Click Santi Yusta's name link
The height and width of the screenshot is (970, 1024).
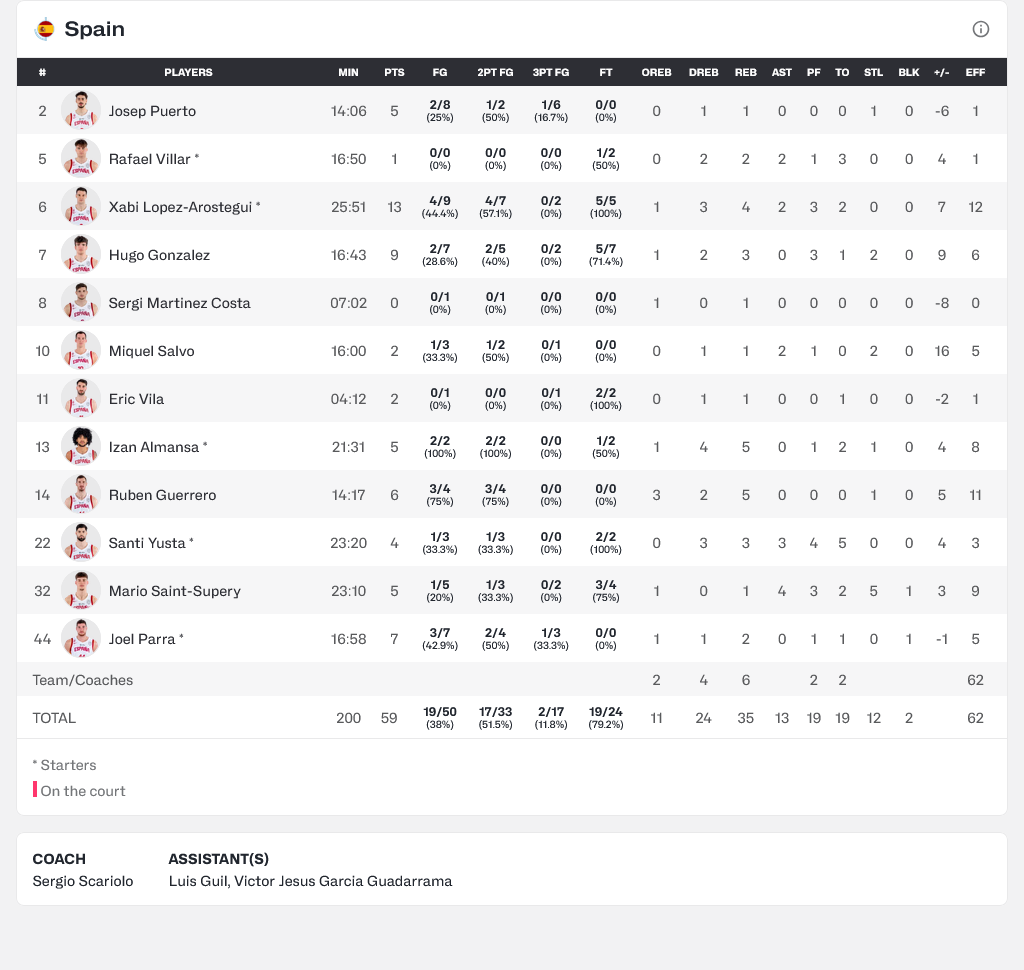coord(147,543)
